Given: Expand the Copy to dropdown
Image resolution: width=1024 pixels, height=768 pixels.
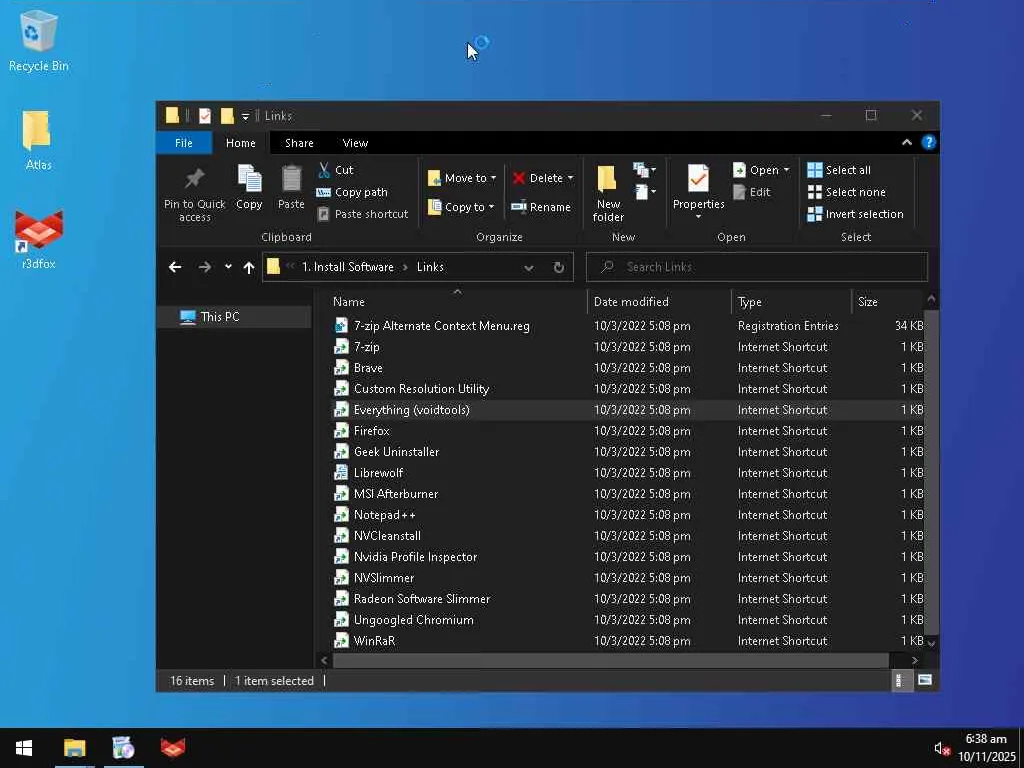Looking at the screenshot, I should click(x=491, y=207).
